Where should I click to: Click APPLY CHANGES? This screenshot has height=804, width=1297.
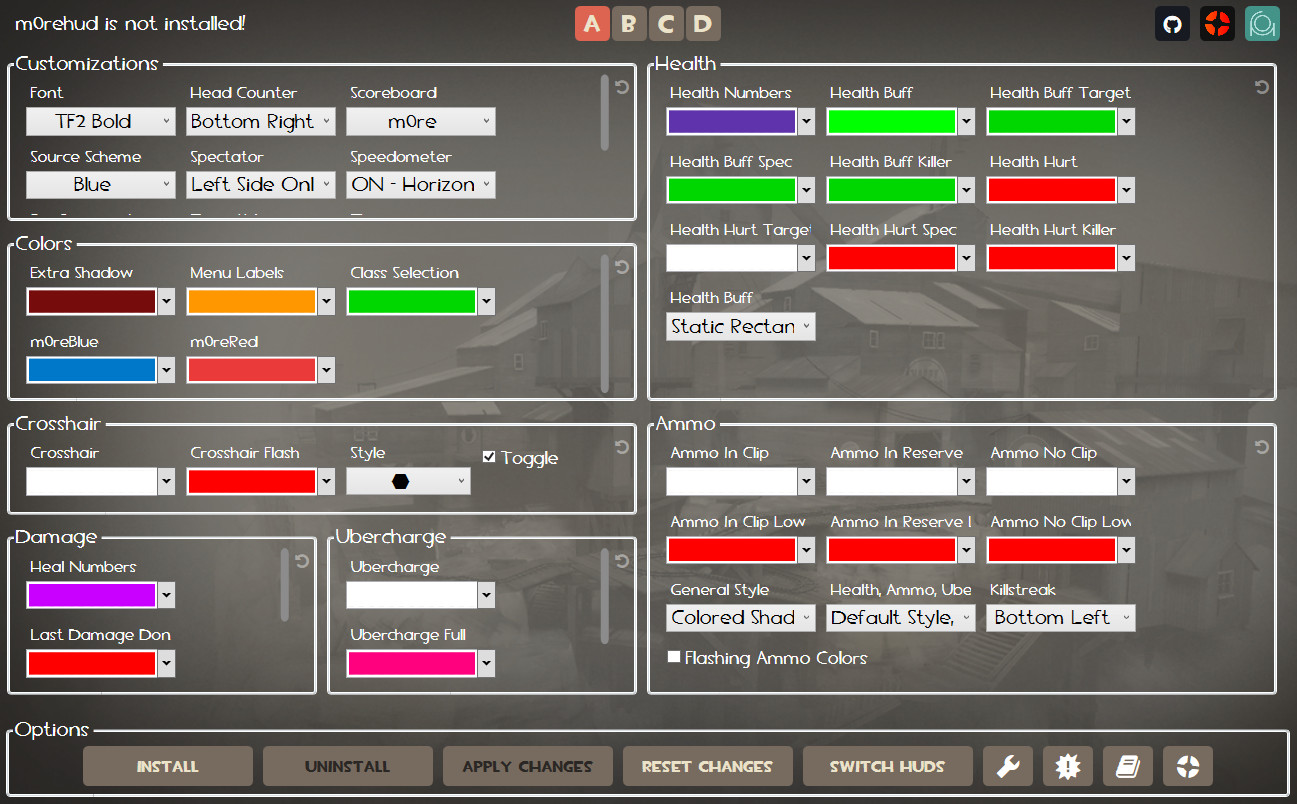pos(527,766)
